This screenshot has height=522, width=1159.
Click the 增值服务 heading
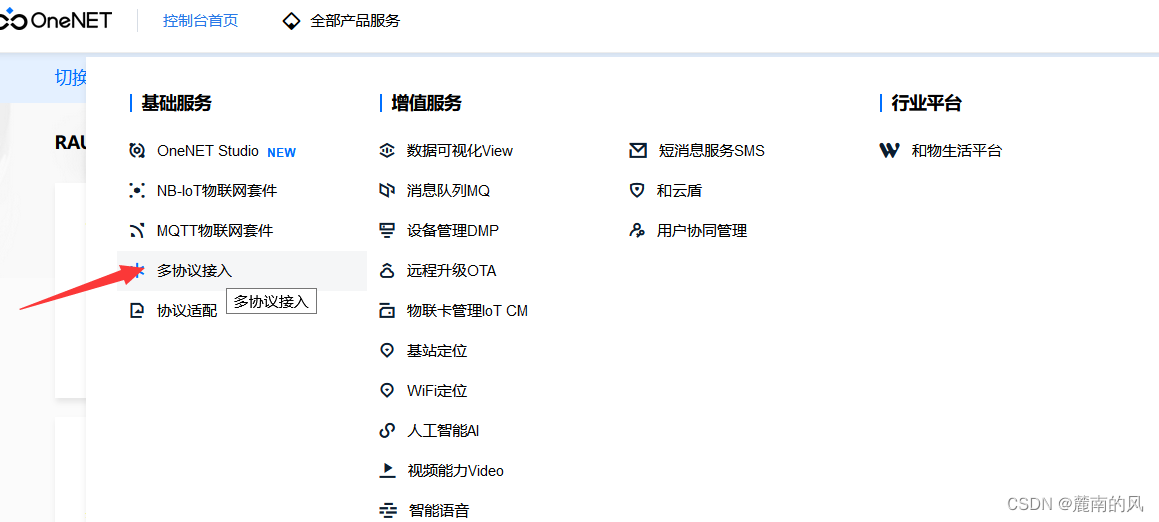coord(426,103)
